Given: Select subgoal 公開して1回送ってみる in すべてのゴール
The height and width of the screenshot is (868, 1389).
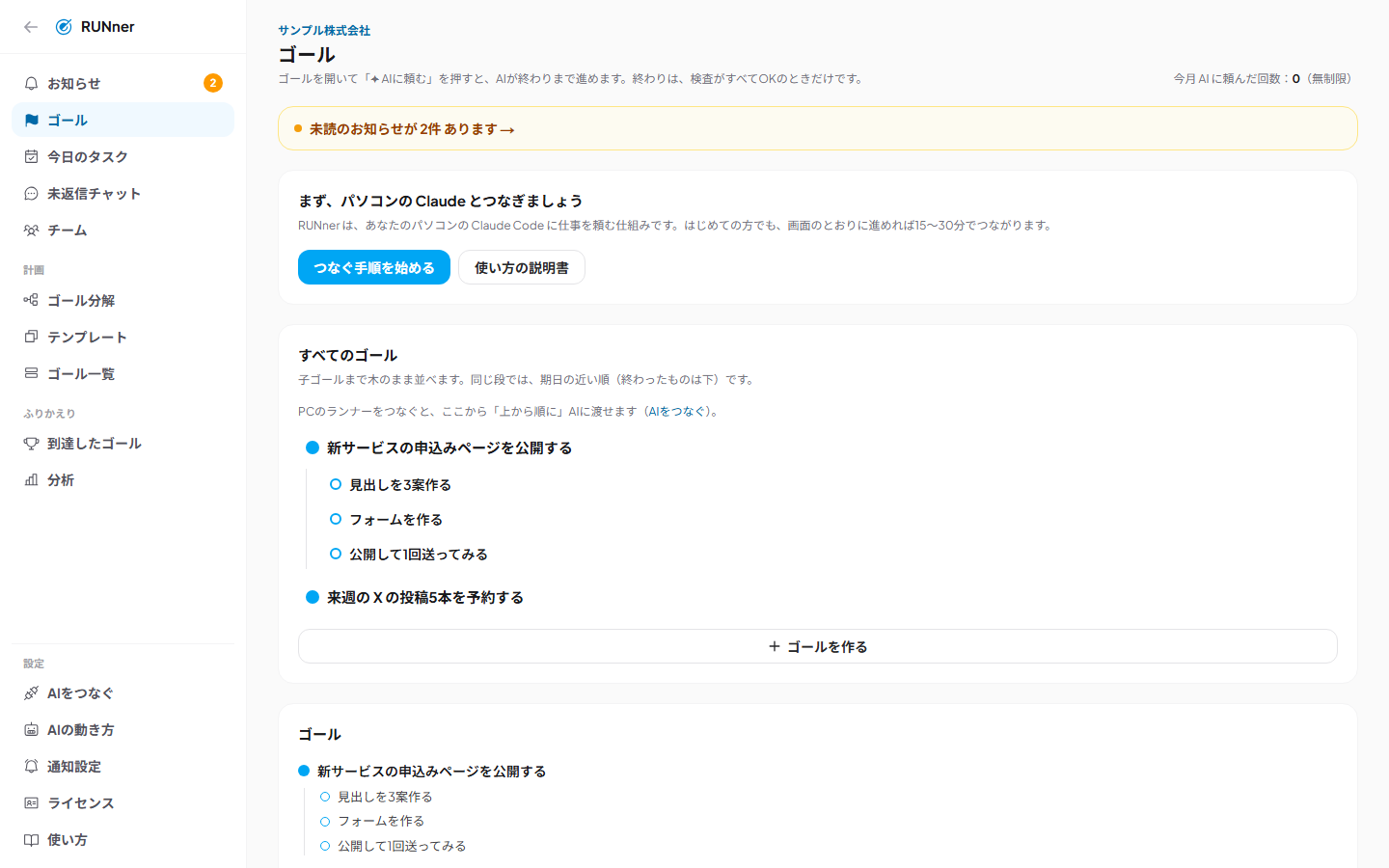Looking at the screenshot, I should [x=419, y=555].
